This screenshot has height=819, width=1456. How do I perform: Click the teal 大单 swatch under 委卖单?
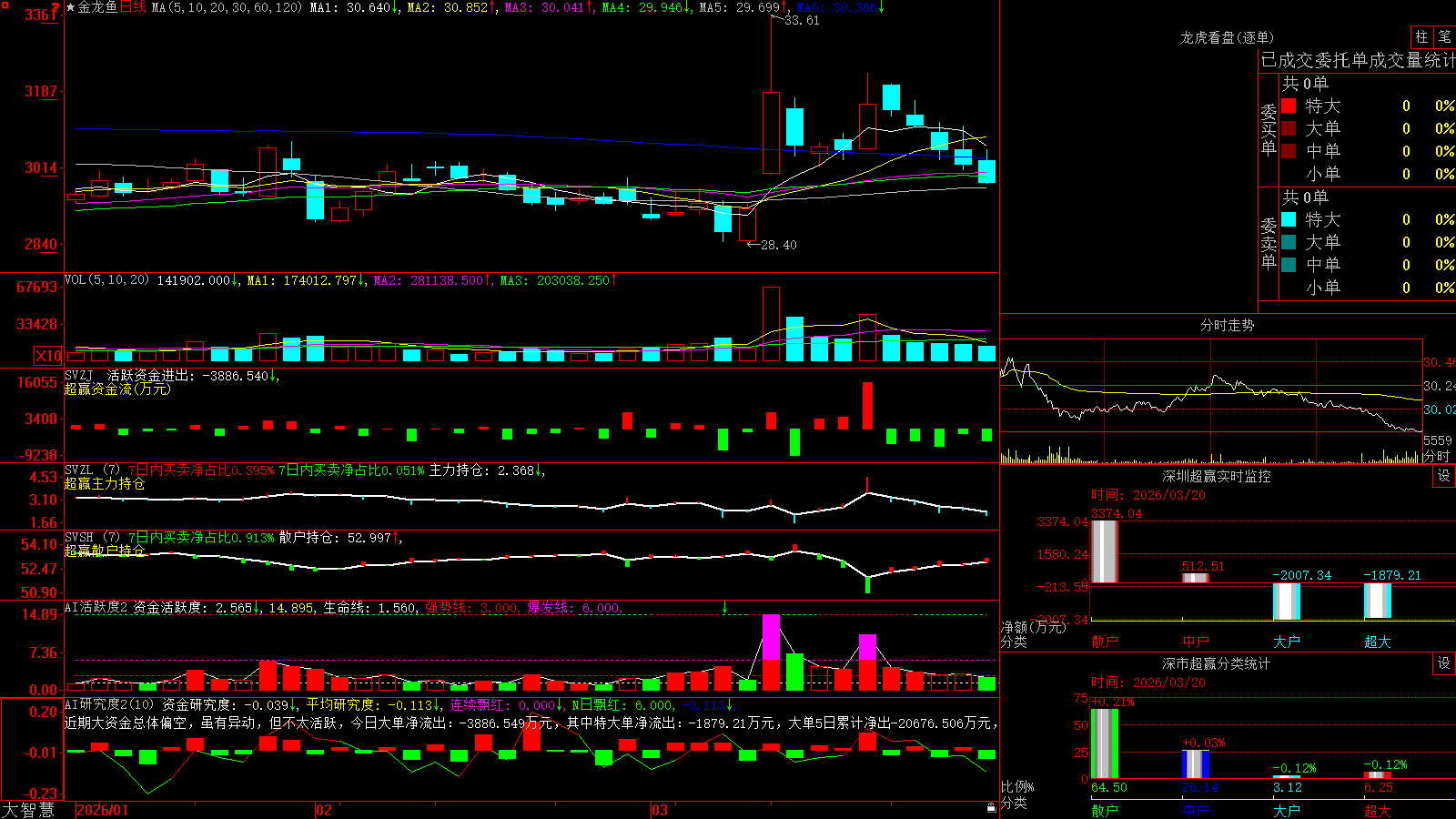(x=1289, y=242)
